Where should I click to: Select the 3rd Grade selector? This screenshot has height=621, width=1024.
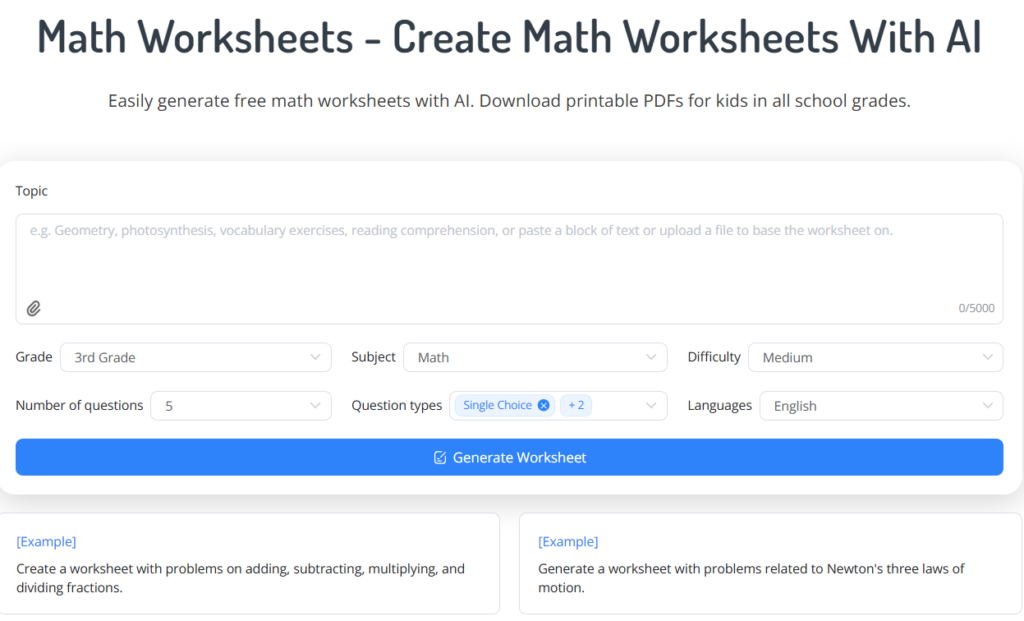coord(195,357)
